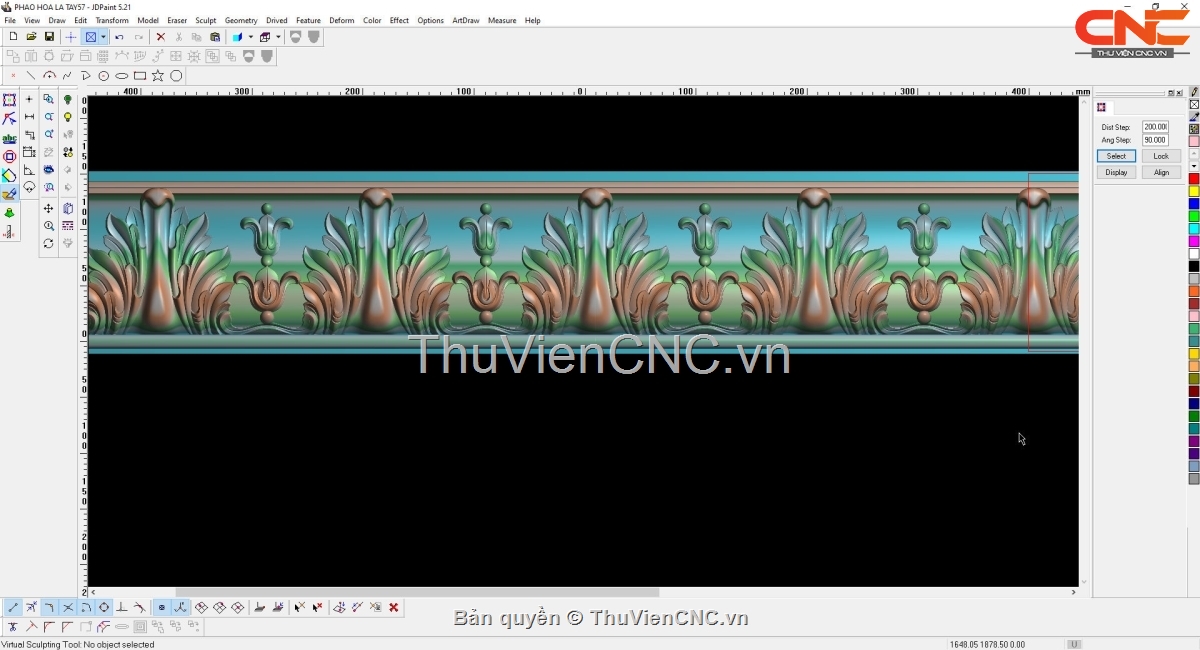Click the abc text tool icon
Image resolution: width=1200 pixels, height=650 pixels.
click(9, 138)
